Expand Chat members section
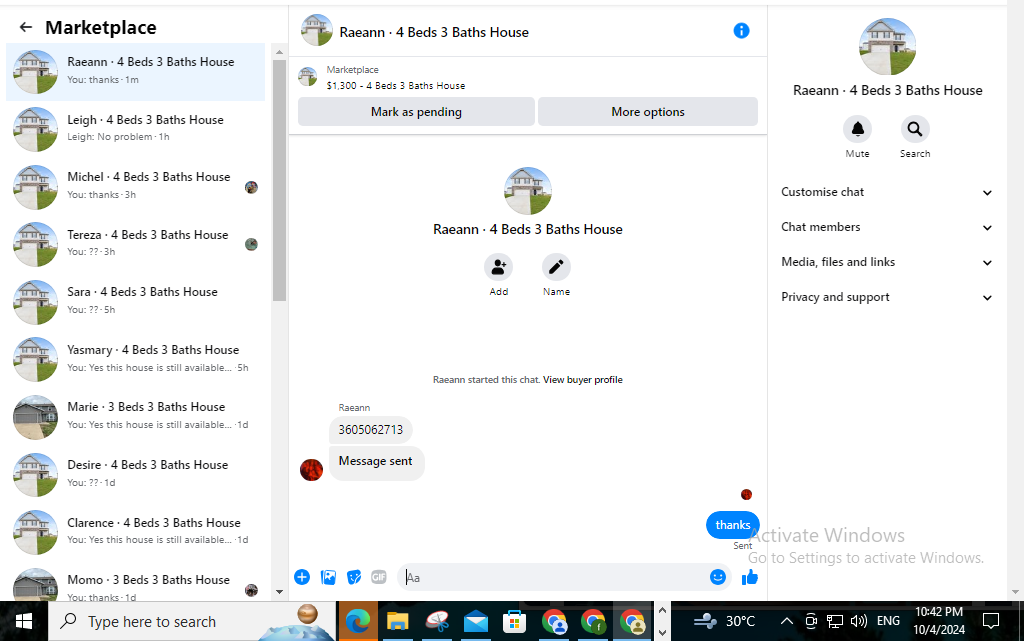The height and width of the screenshot is (641, 1024). [887, 227]
